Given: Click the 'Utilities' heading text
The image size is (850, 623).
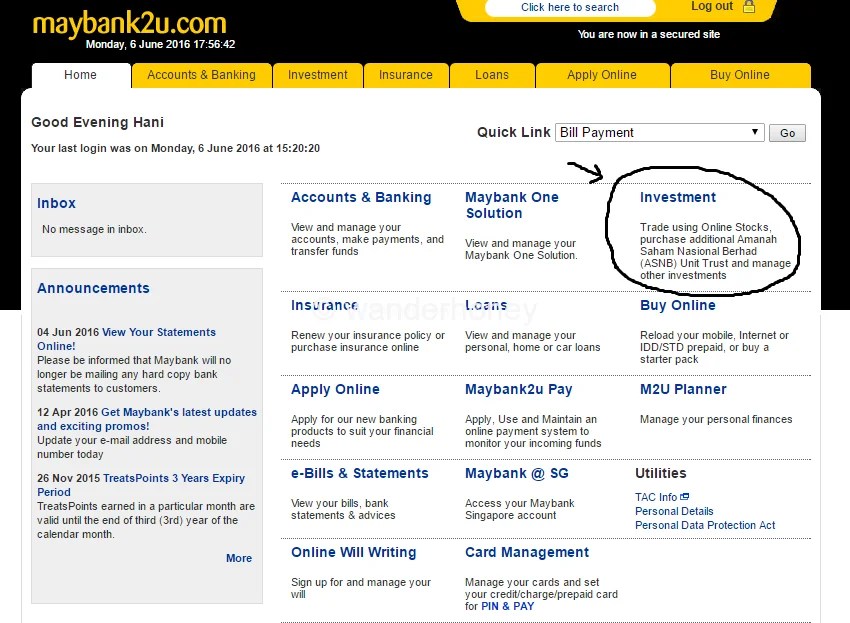Looking at the screenshot, I should tap(661, 473).
